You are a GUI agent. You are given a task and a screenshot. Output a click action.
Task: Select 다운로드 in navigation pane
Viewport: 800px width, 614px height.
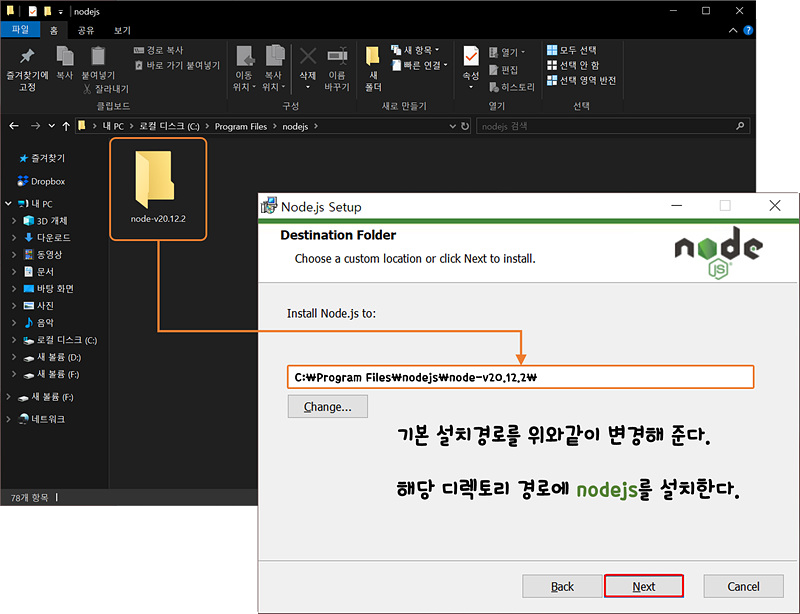click(x=47, y=237)
